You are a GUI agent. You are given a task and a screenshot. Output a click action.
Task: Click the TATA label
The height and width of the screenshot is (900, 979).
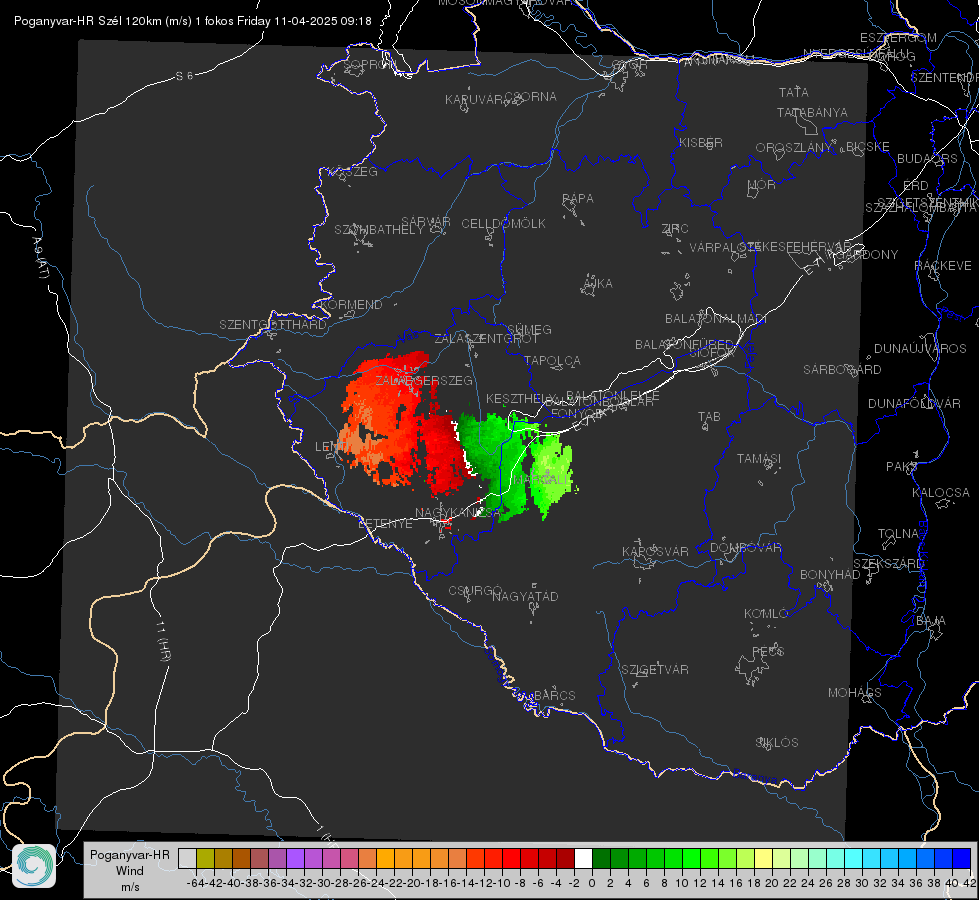[794, 92]
